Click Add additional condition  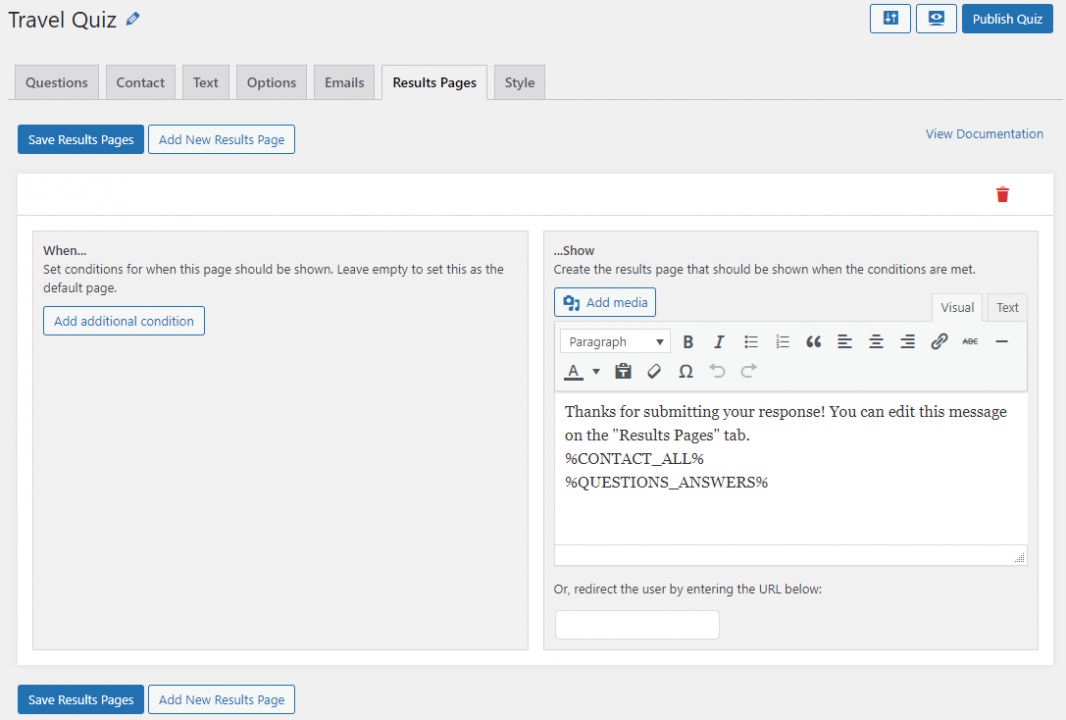point(123,320)
